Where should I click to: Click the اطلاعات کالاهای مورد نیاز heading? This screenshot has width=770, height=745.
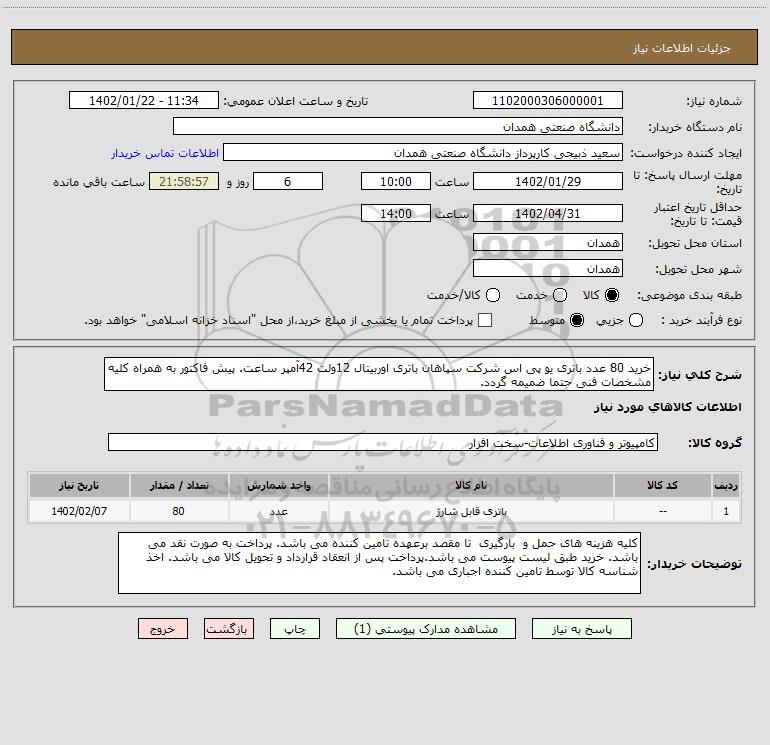[x=667, y=407]
